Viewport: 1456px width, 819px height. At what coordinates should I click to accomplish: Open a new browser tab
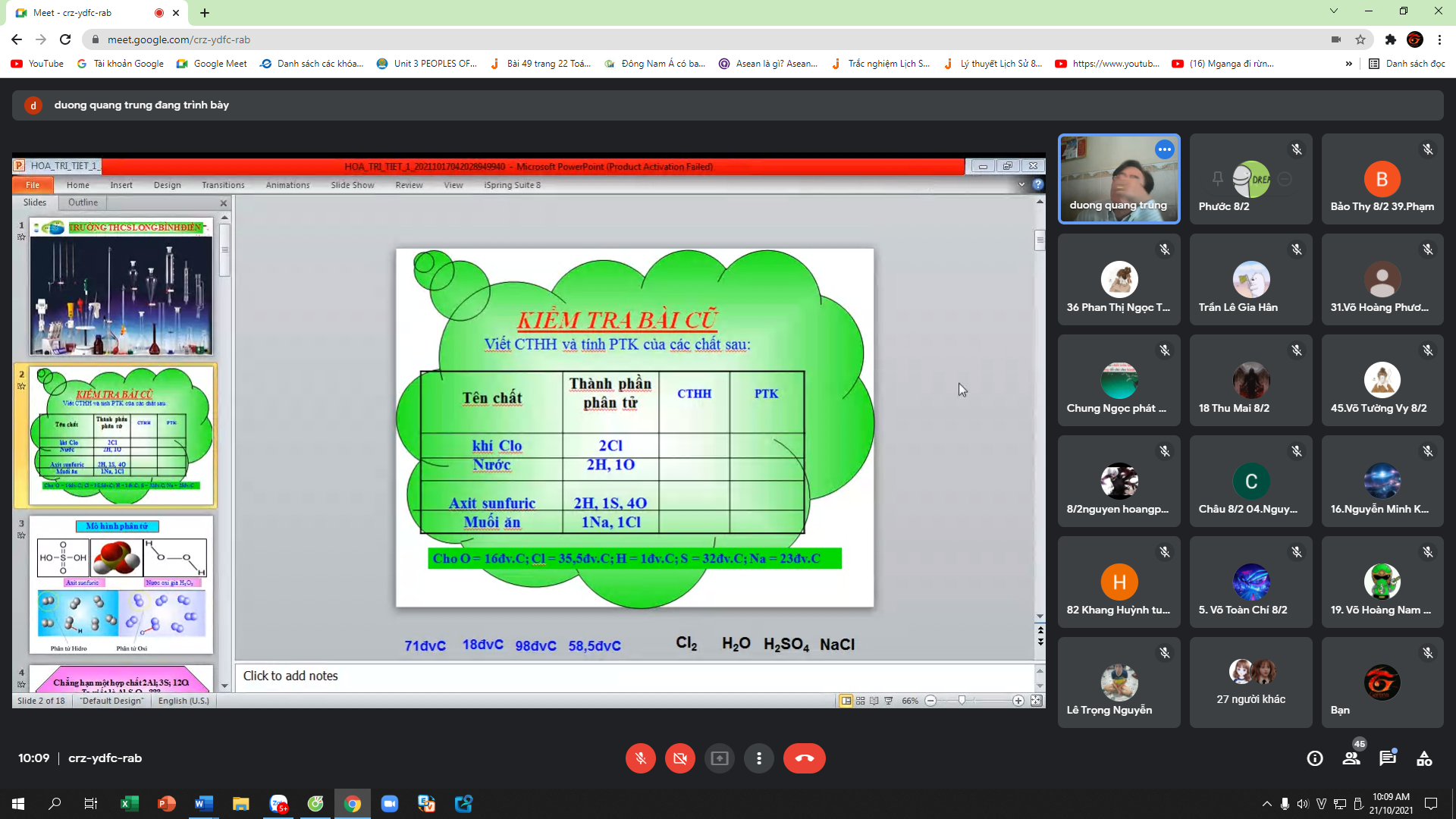tap(205, 13)
